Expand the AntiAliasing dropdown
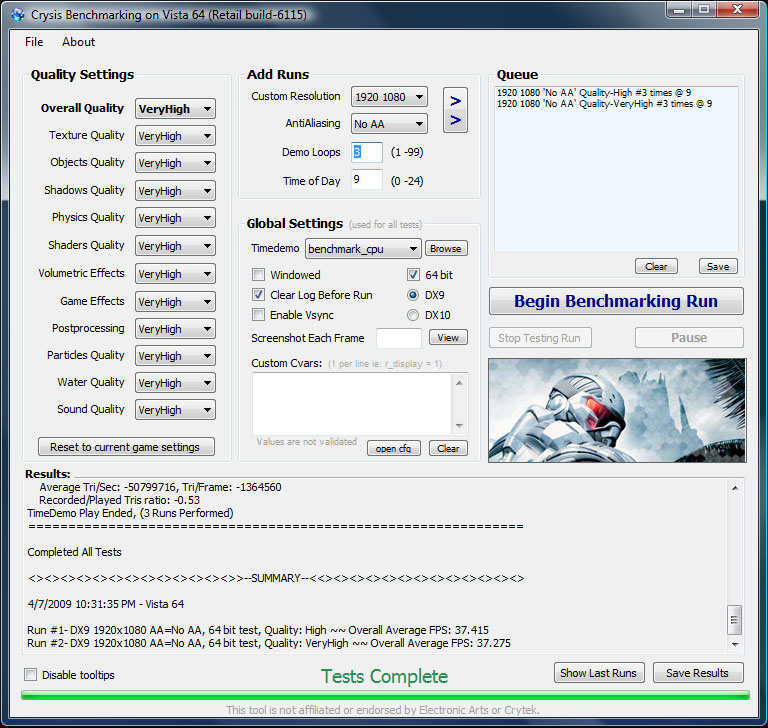Screen dimensions: 768x728 389,123
